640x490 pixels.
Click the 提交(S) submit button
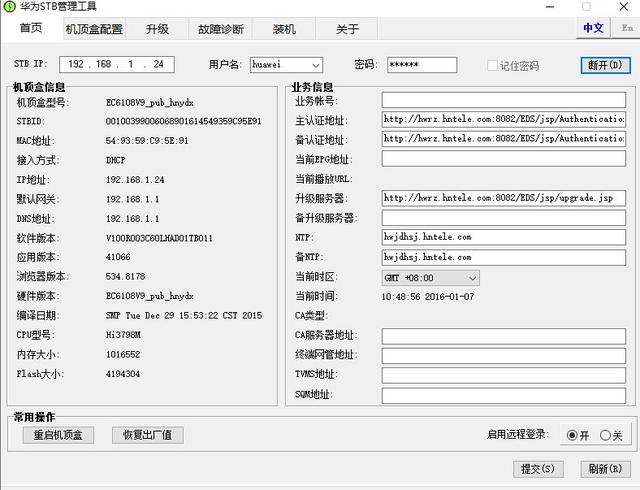[x=538, y=469]
